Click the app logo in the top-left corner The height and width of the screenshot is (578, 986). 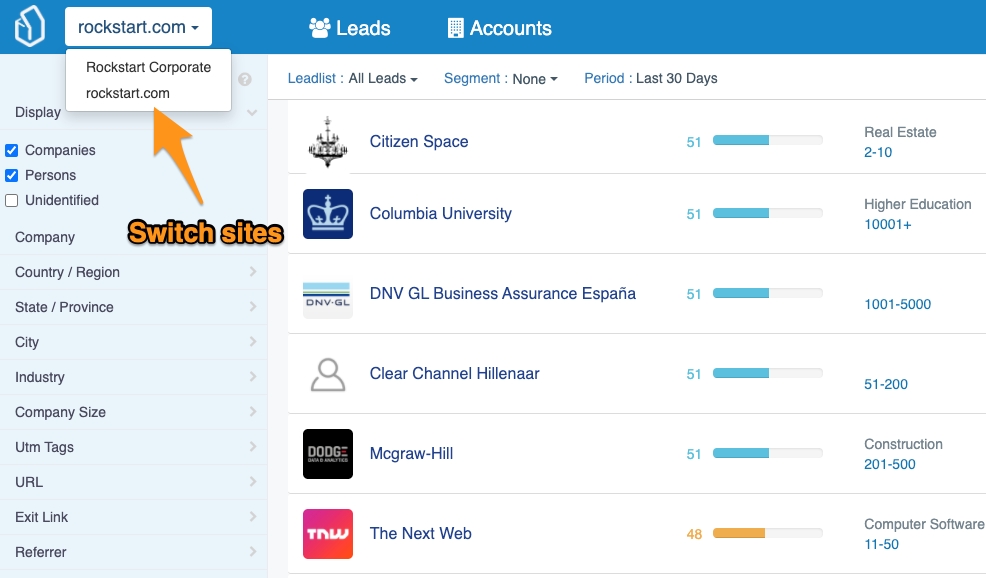tap(29, 27)
